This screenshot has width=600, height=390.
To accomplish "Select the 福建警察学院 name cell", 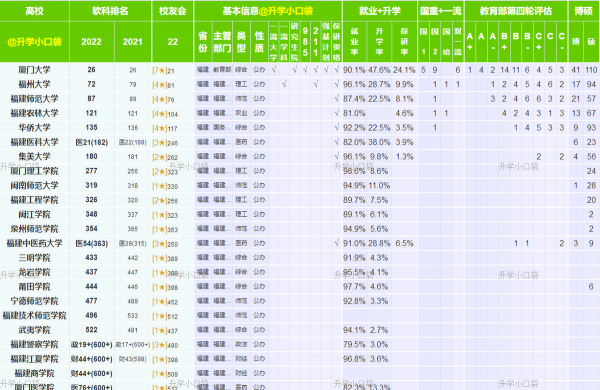I will (34, 344).
